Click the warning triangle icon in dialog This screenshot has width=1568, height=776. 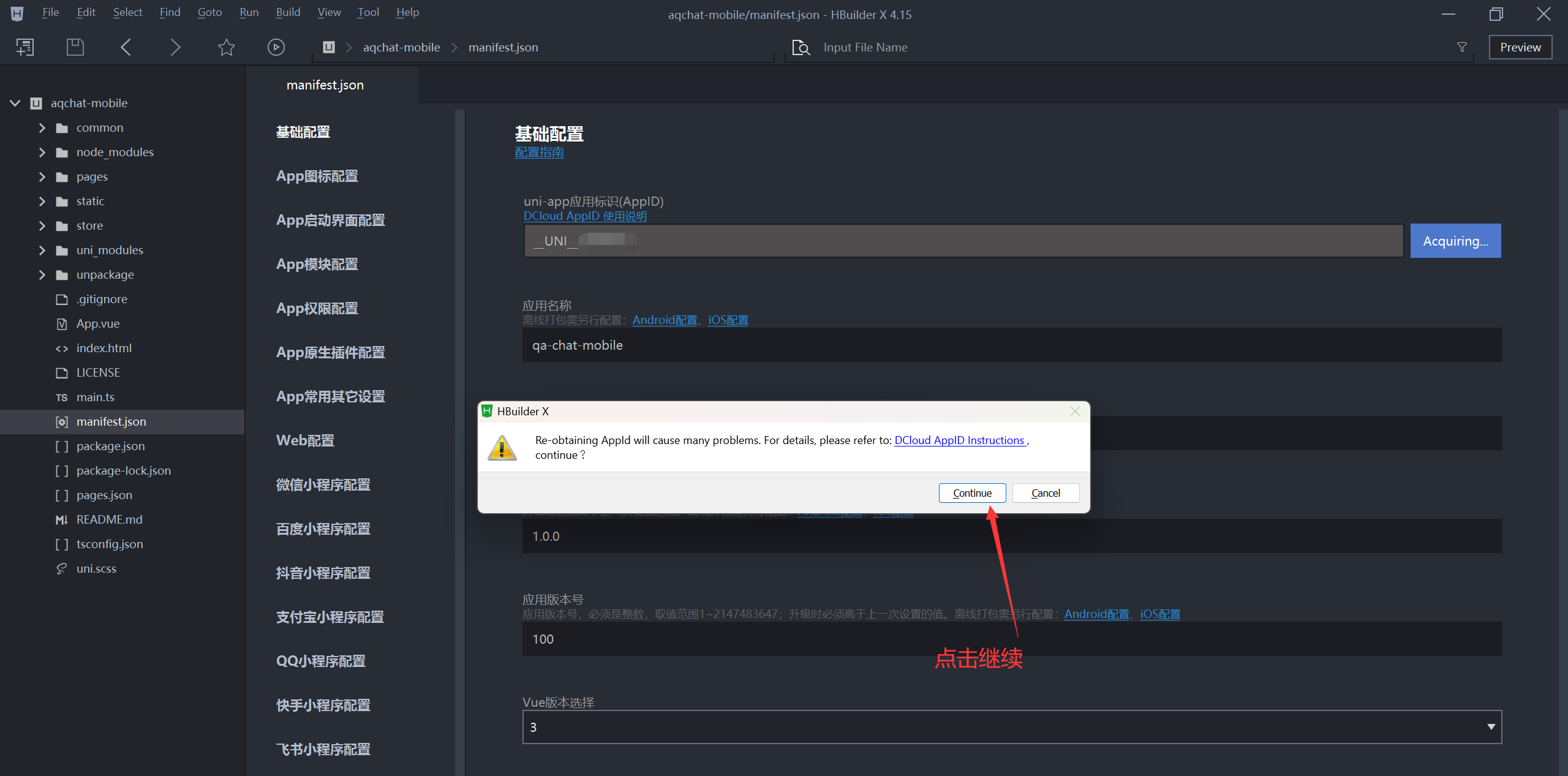502,448
